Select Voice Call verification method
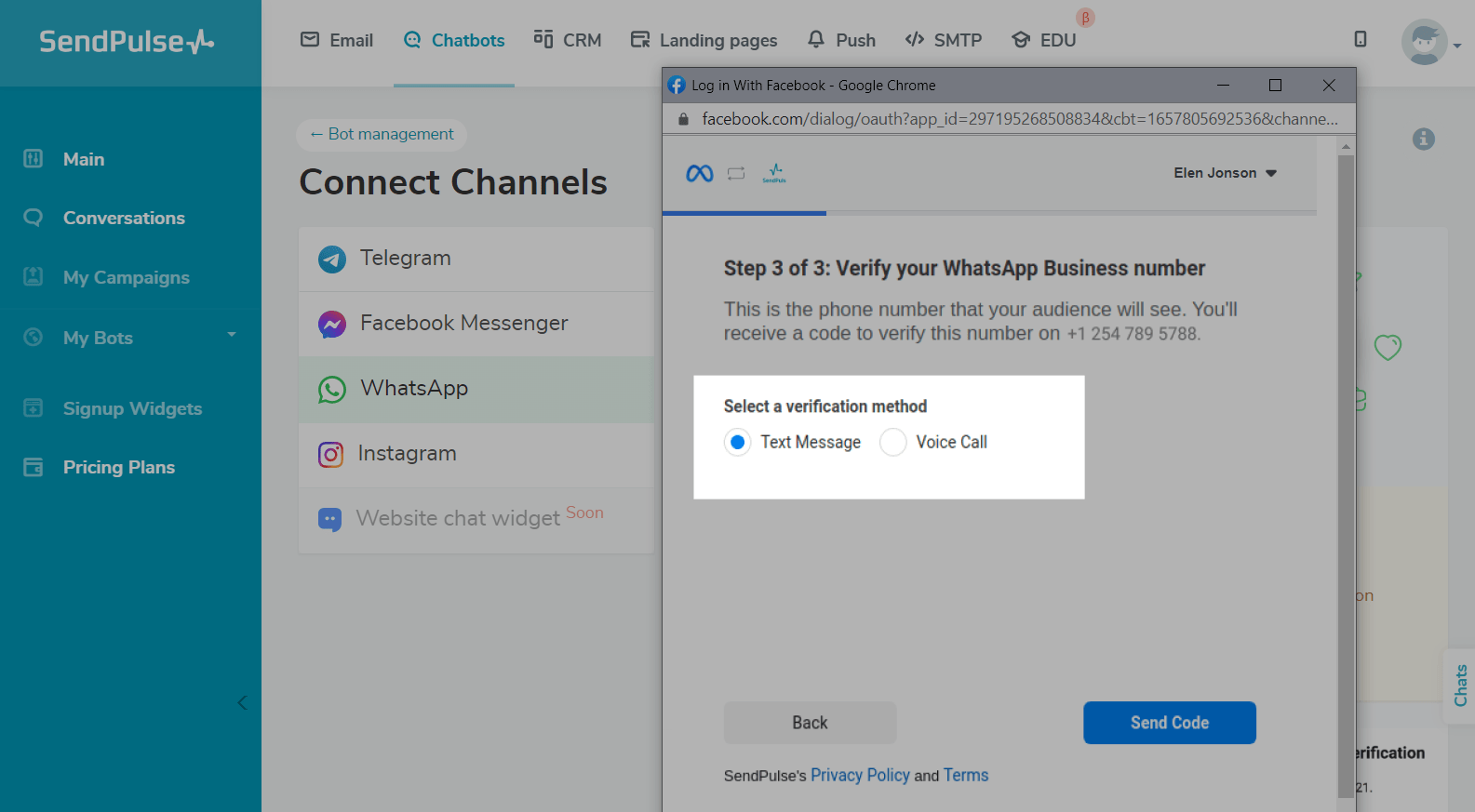Screen dimensions: 1475x812 (x=893, y=443)
